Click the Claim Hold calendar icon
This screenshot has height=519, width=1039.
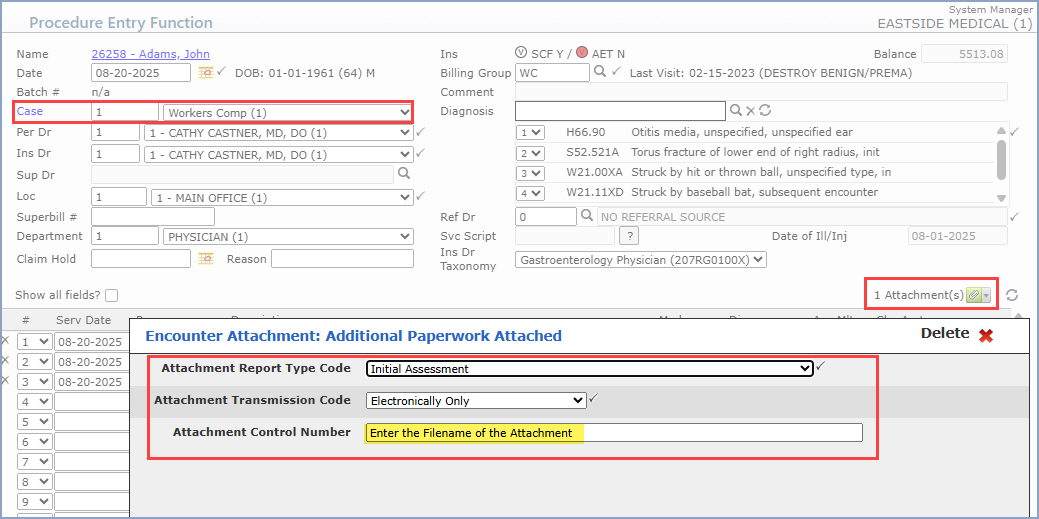pos(205,259)
